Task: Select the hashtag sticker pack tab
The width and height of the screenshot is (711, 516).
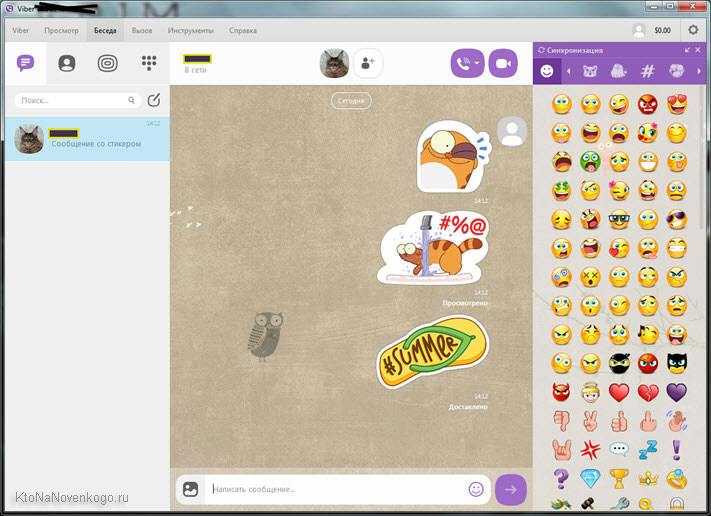Action: [648, 71]
